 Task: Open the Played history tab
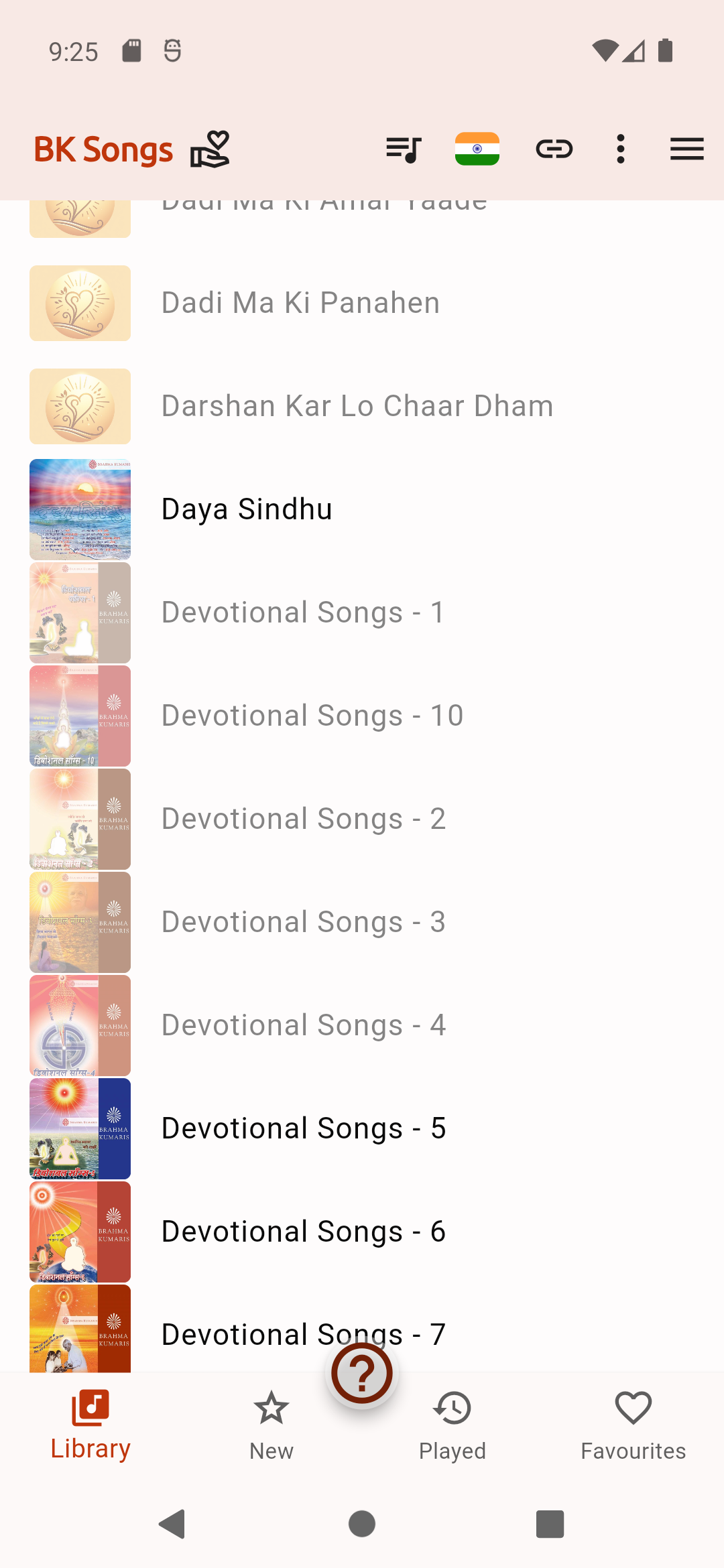click(452, 1425)
